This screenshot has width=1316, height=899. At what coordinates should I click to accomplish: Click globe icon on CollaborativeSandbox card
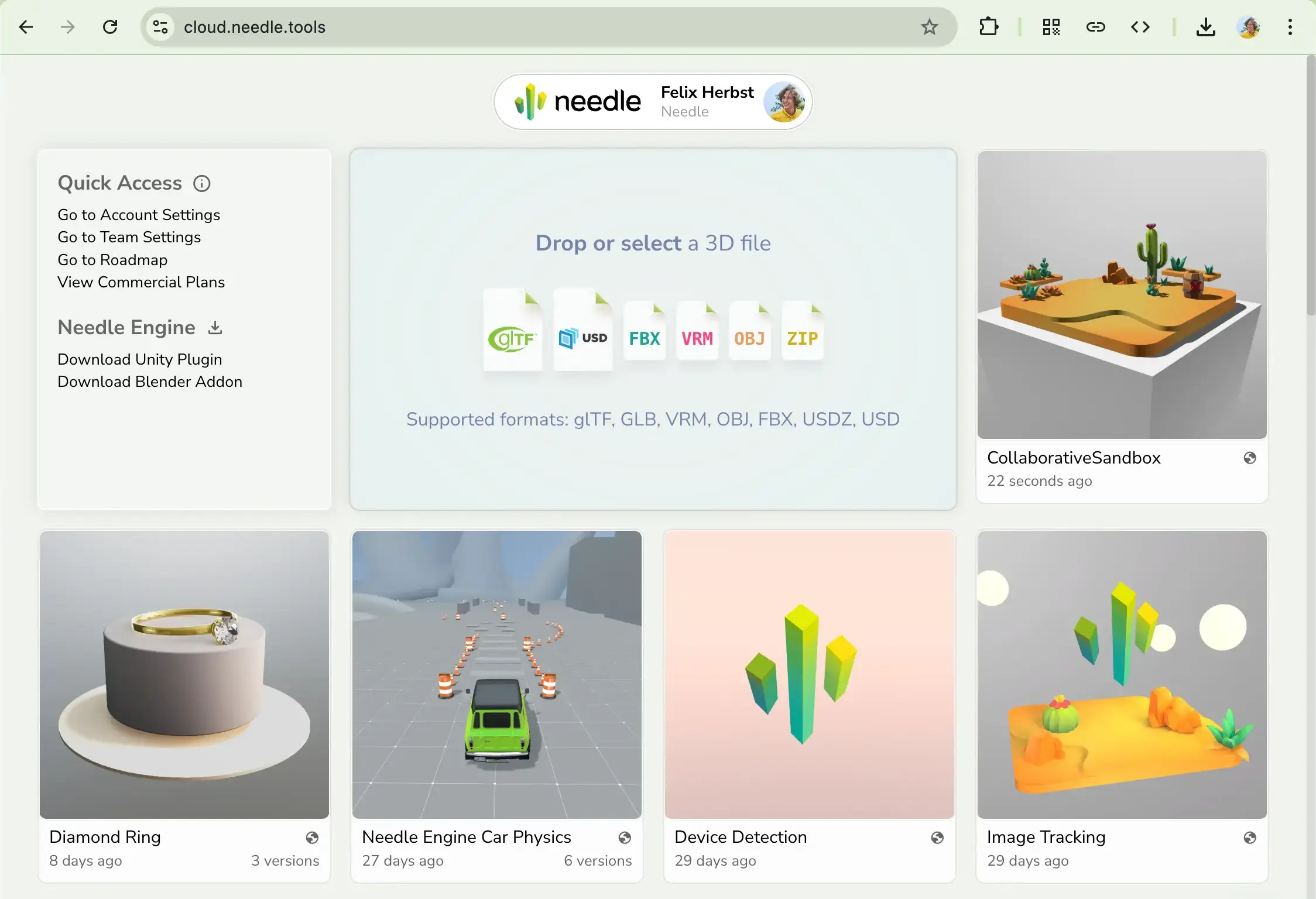[1250, 458]
